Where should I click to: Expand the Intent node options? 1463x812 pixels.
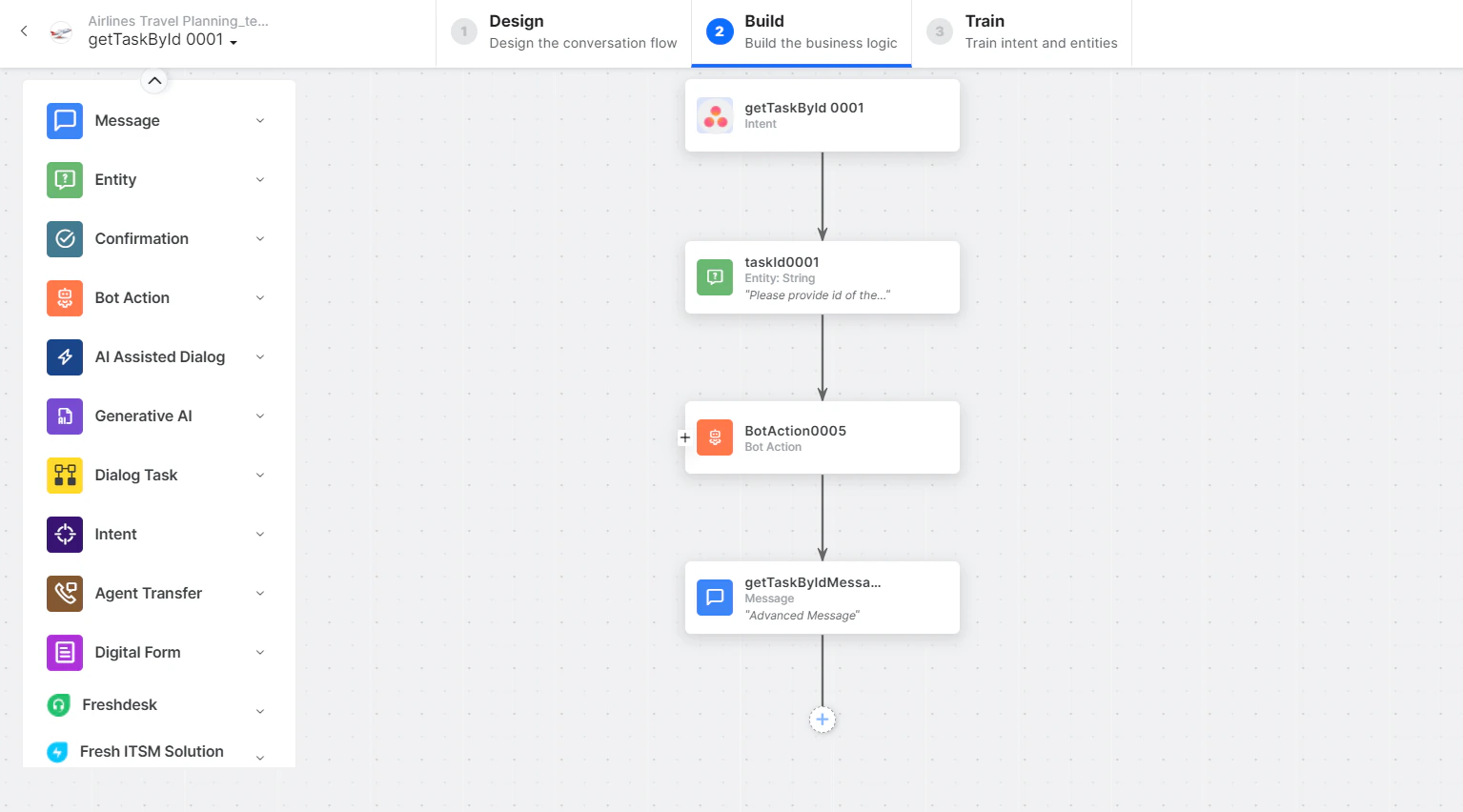click(259, 534)
